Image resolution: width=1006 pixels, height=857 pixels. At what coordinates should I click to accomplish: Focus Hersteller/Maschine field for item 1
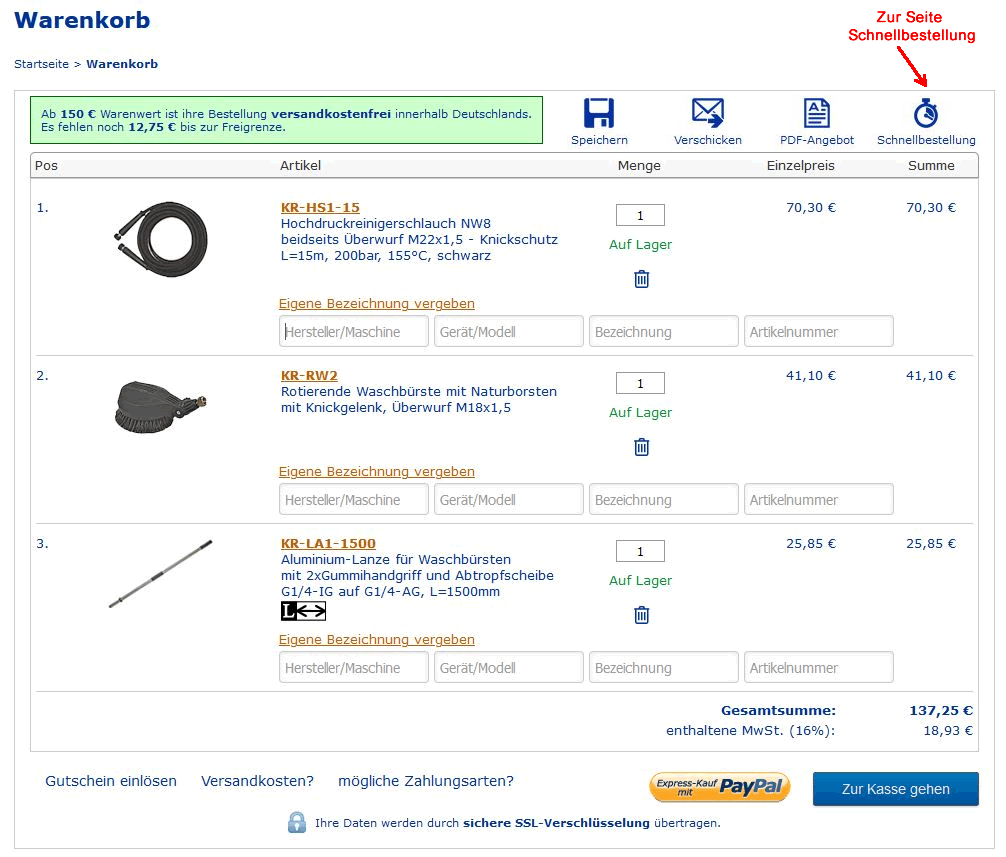point(354,331)
